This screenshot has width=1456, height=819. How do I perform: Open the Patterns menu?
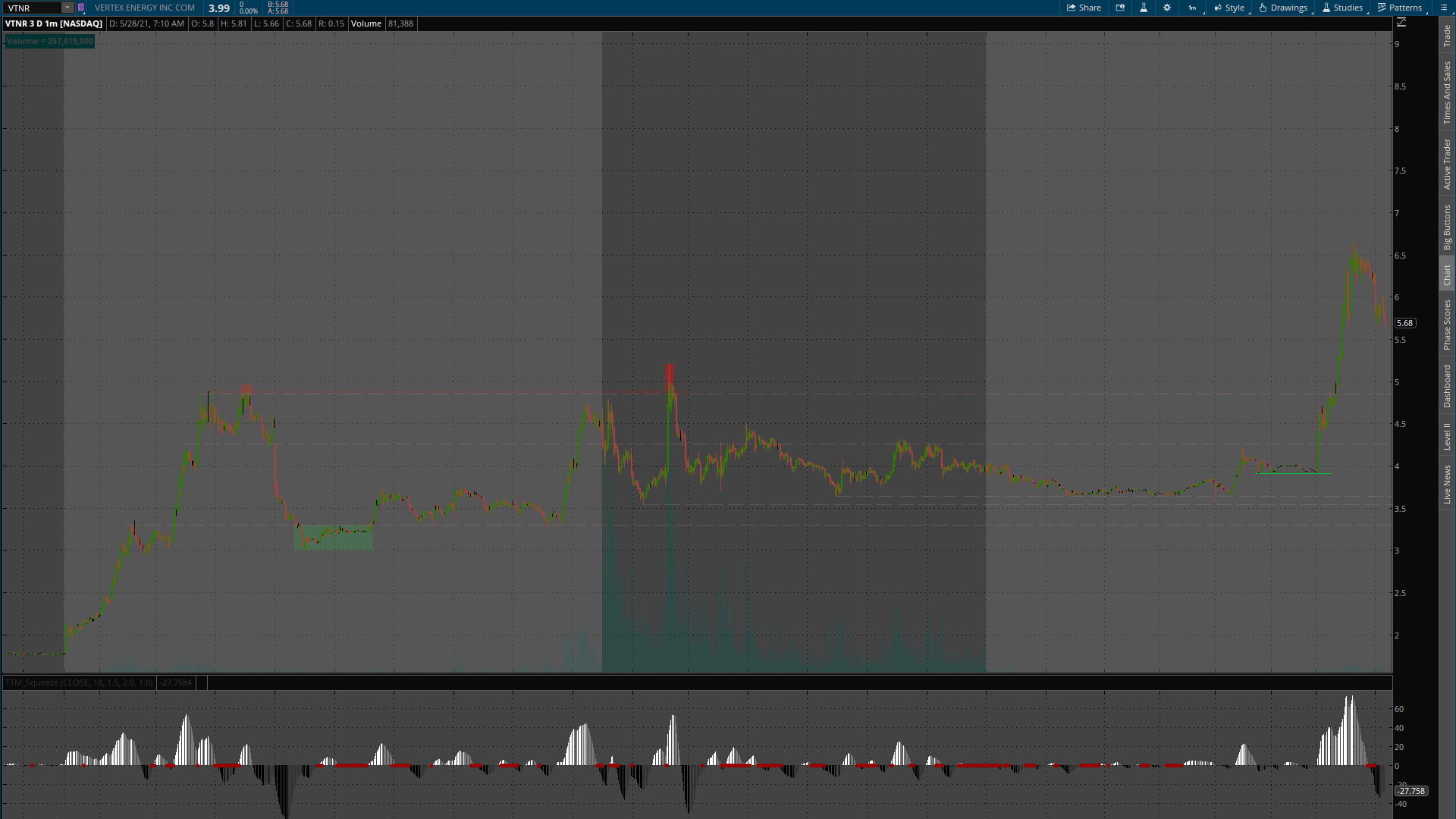[1400, 8]
